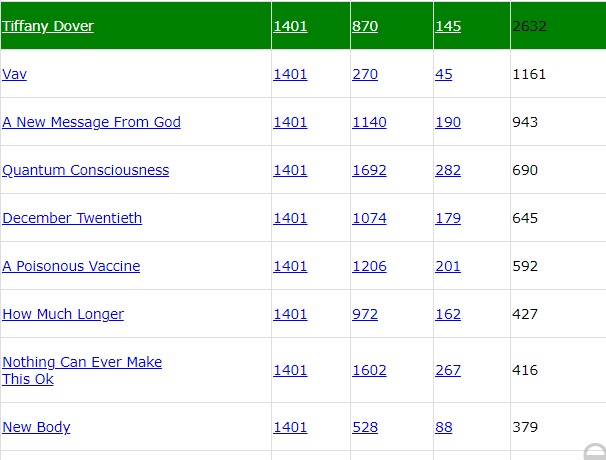
Task: Open A Poisonous Vaccine link
Action: (71, 266)
